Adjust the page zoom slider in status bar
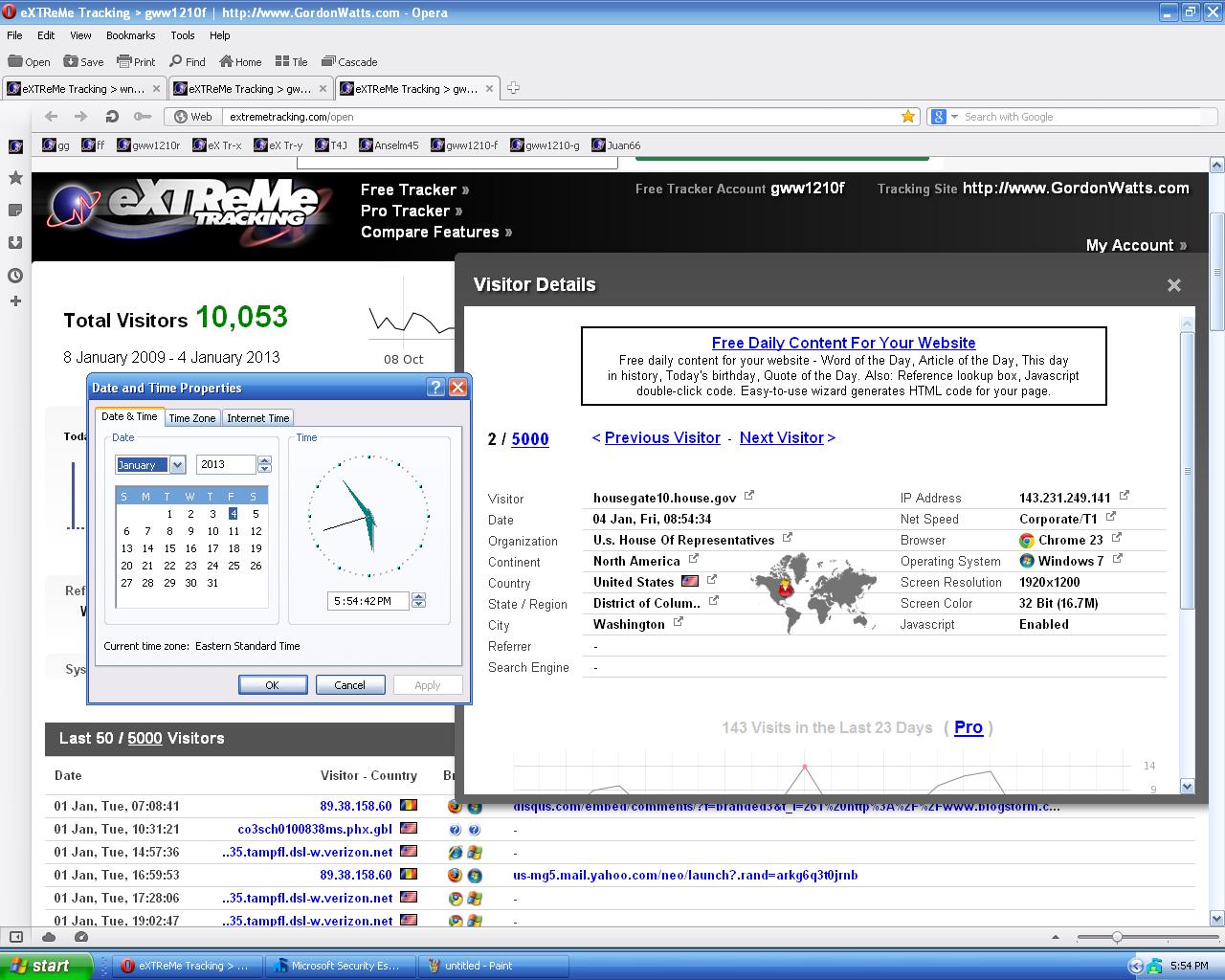The width and height of the screenshot is (1225, 980). coord(1117,938)
